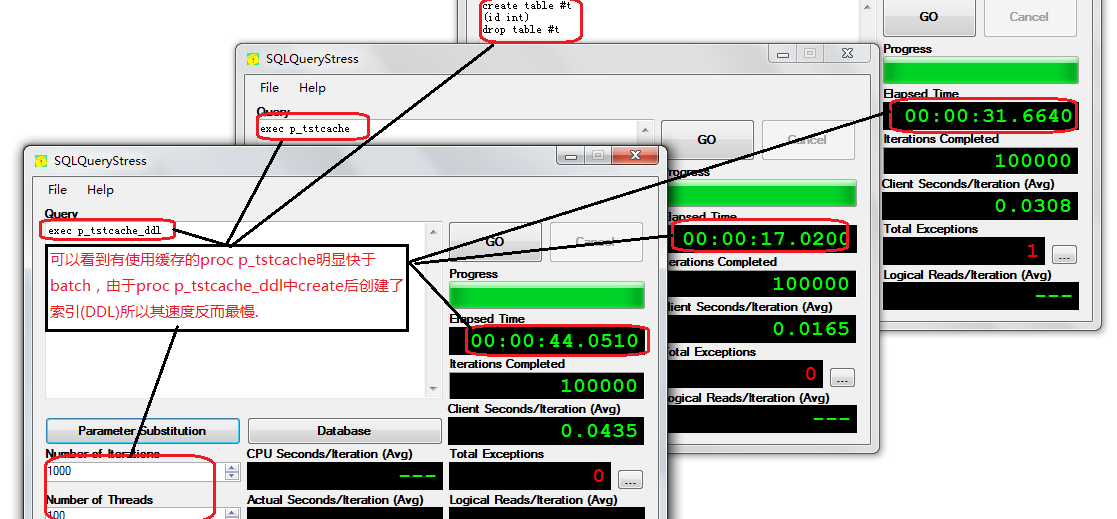
Task: Click exceptions details button beside red 0 in front window
Action: [630, 479]
